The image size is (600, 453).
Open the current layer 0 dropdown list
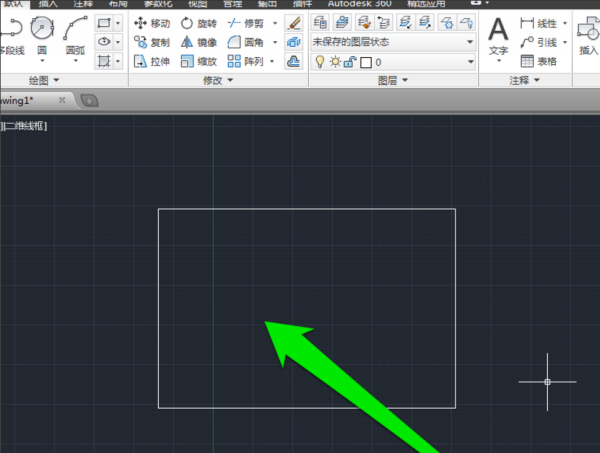tap(470, 62)
